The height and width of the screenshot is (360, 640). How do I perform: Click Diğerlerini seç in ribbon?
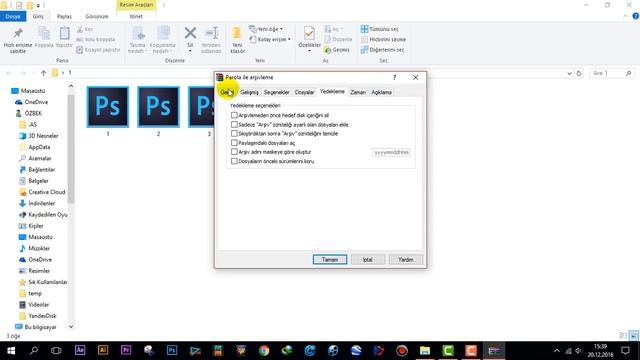tap(382, 50)
